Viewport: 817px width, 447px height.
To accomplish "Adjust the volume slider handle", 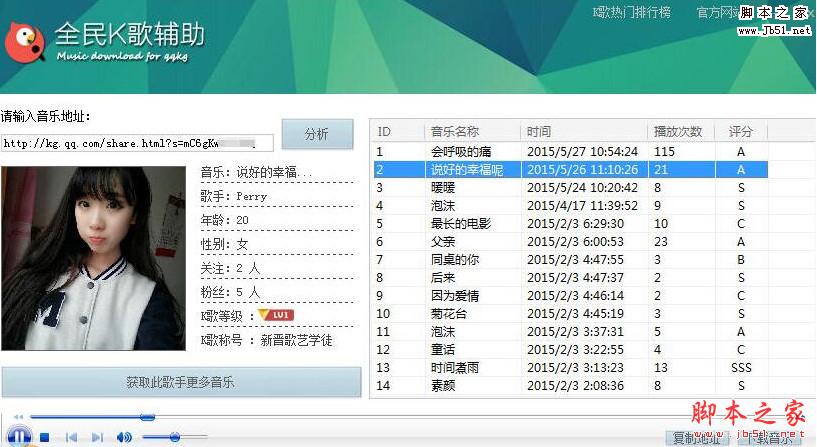I will pos(175,437).
